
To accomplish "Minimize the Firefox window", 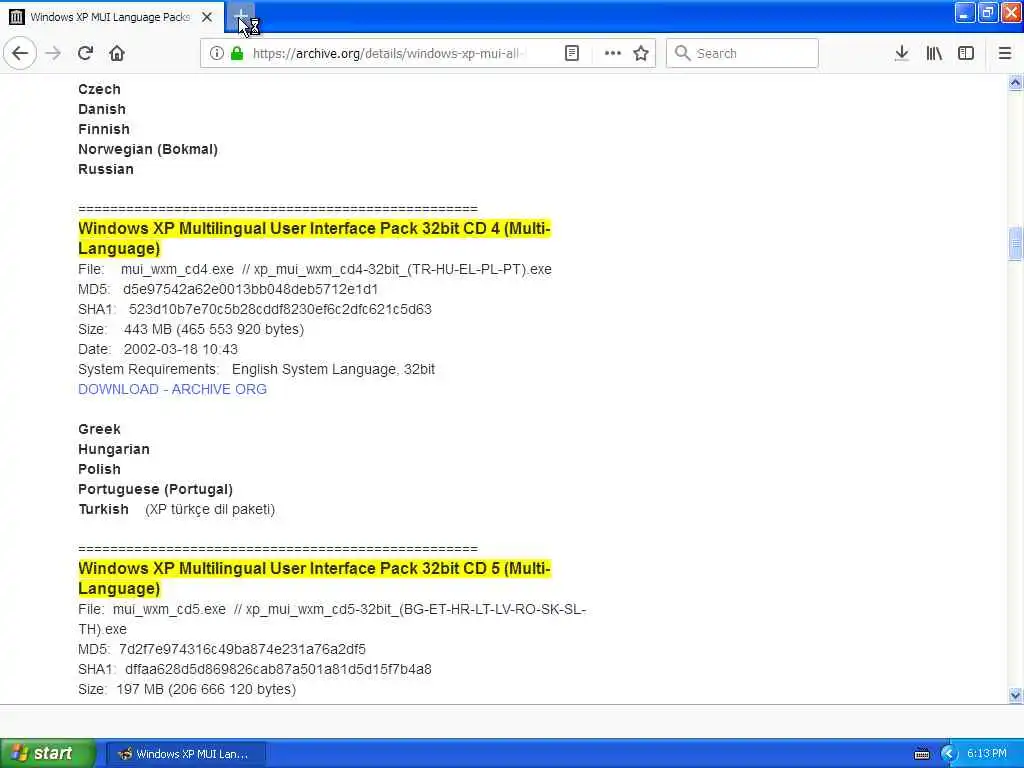I will coord(965,12).
